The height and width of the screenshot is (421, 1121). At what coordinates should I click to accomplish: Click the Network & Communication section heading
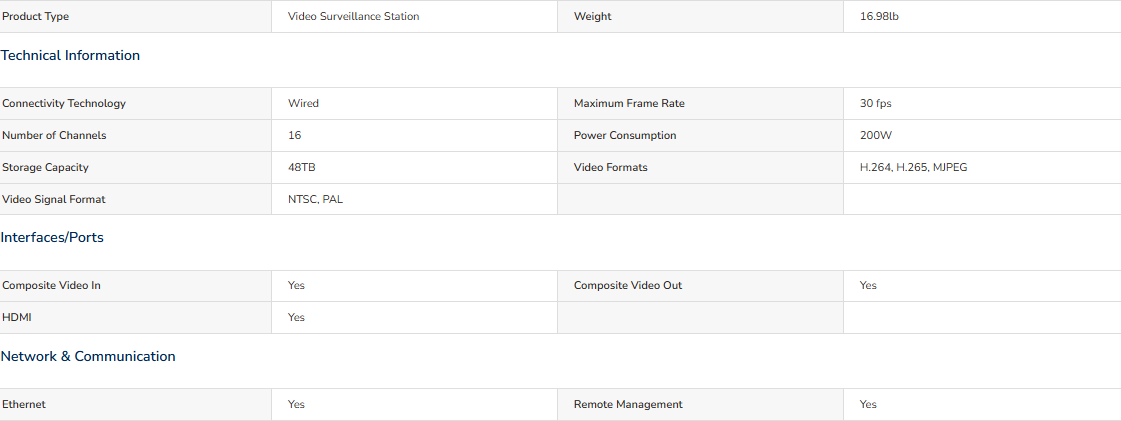tap(88, 356)
